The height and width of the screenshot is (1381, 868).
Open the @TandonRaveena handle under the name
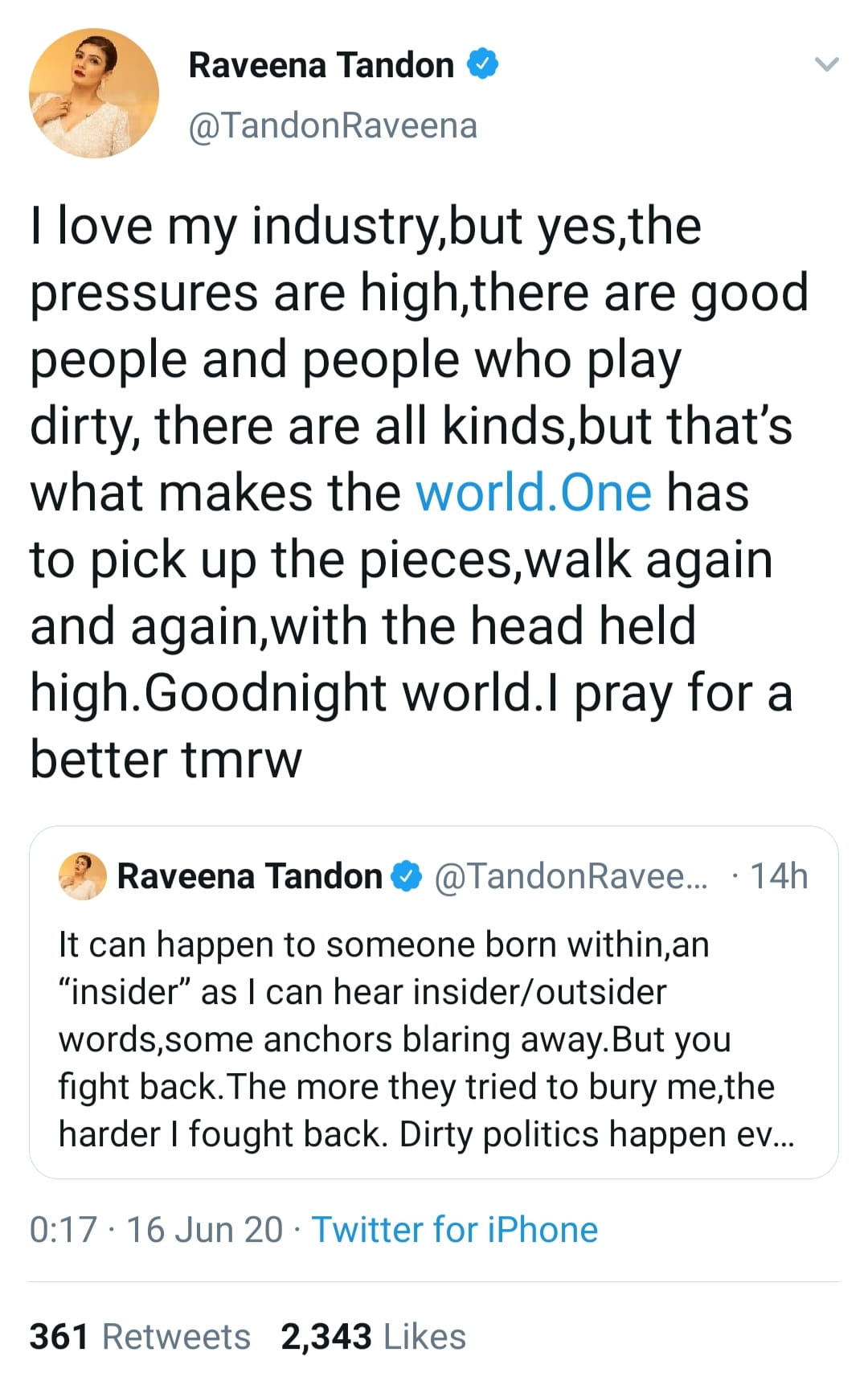(x=333, y=125)
